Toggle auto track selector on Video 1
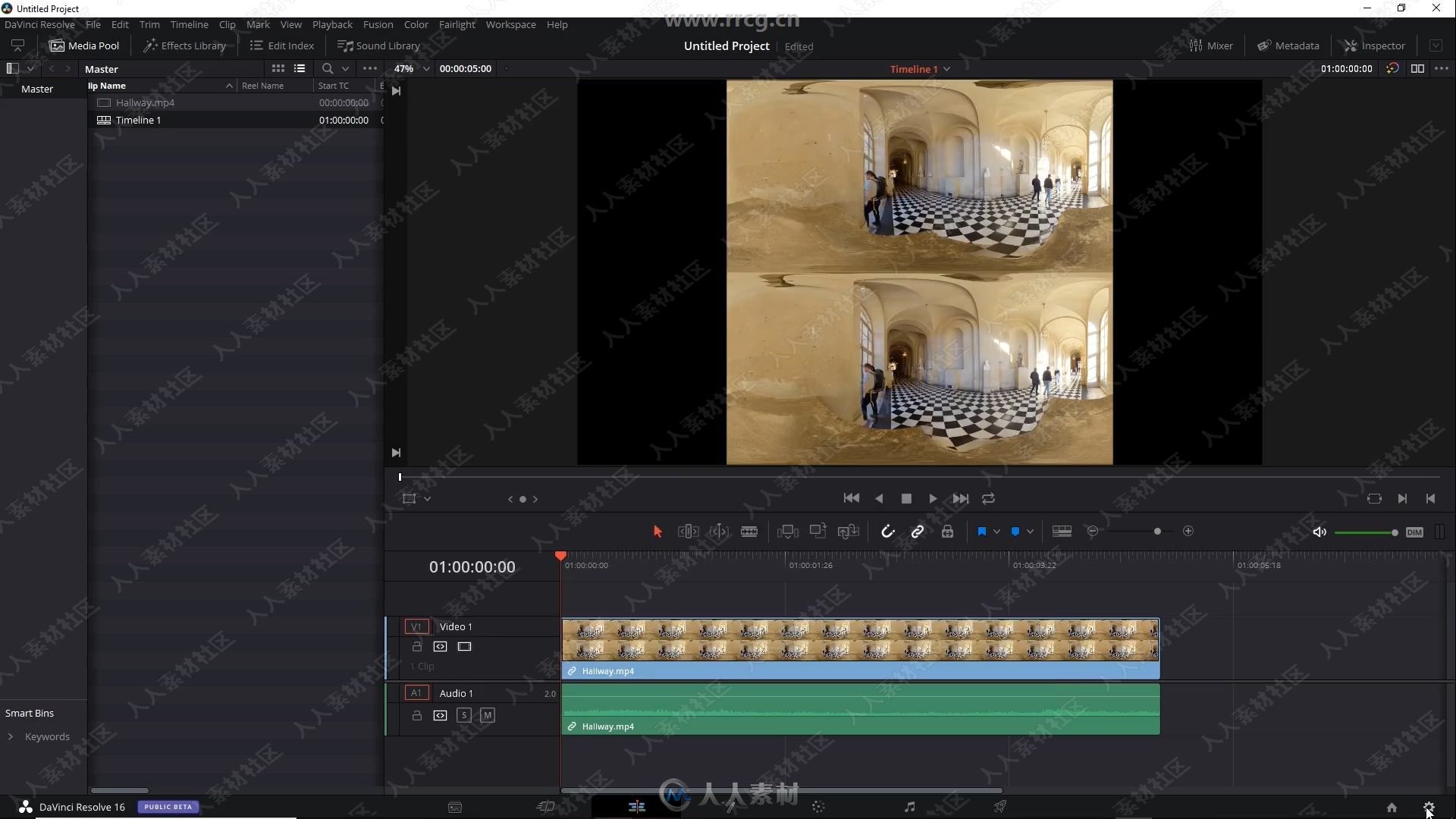Viewport: 1456px width, 819px height. click(440, 647)
